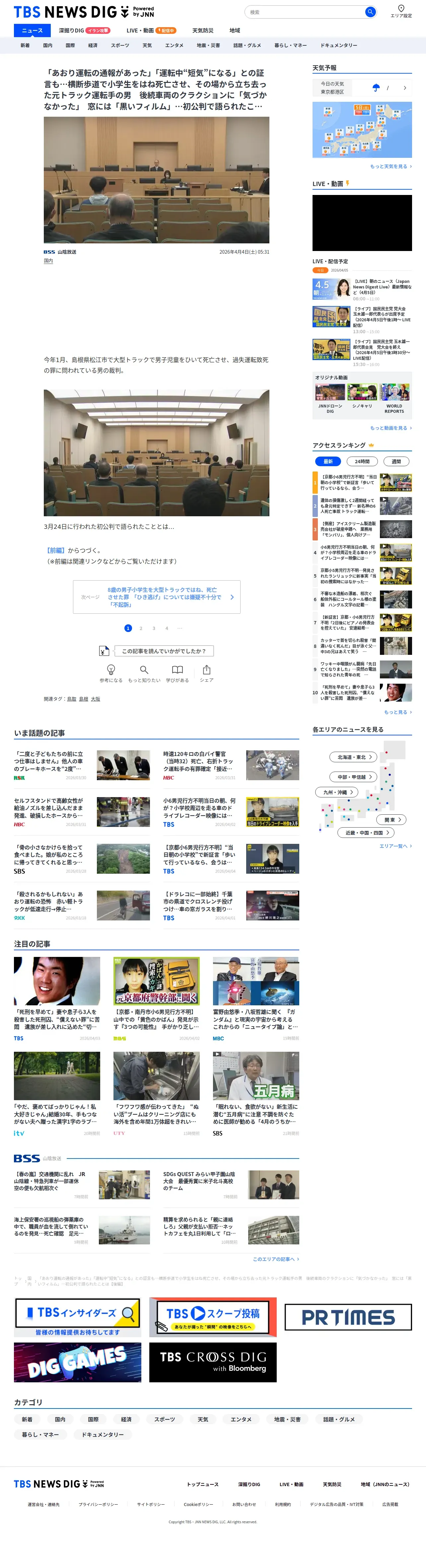Click the 学びがある open book icon

click(x=177, y=669)
